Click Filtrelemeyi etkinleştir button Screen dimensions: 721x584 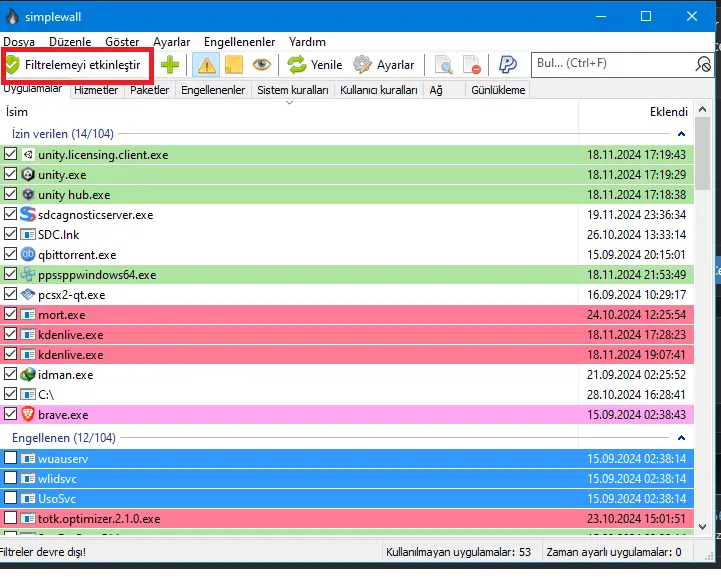click(76, 65)
